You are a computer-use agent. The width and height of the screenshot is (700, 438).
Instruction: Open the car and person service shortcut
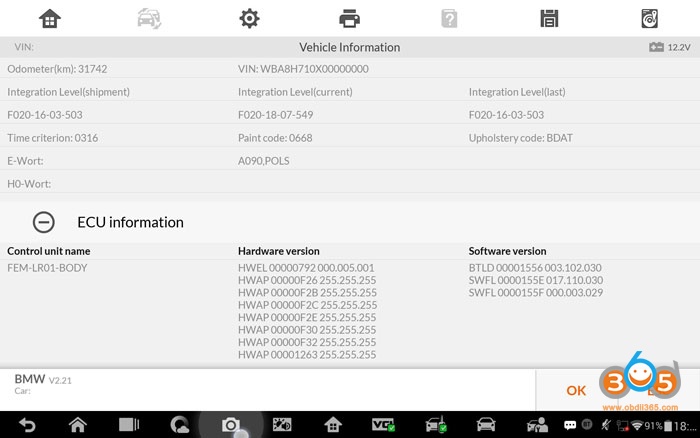(x=537, y=425)
